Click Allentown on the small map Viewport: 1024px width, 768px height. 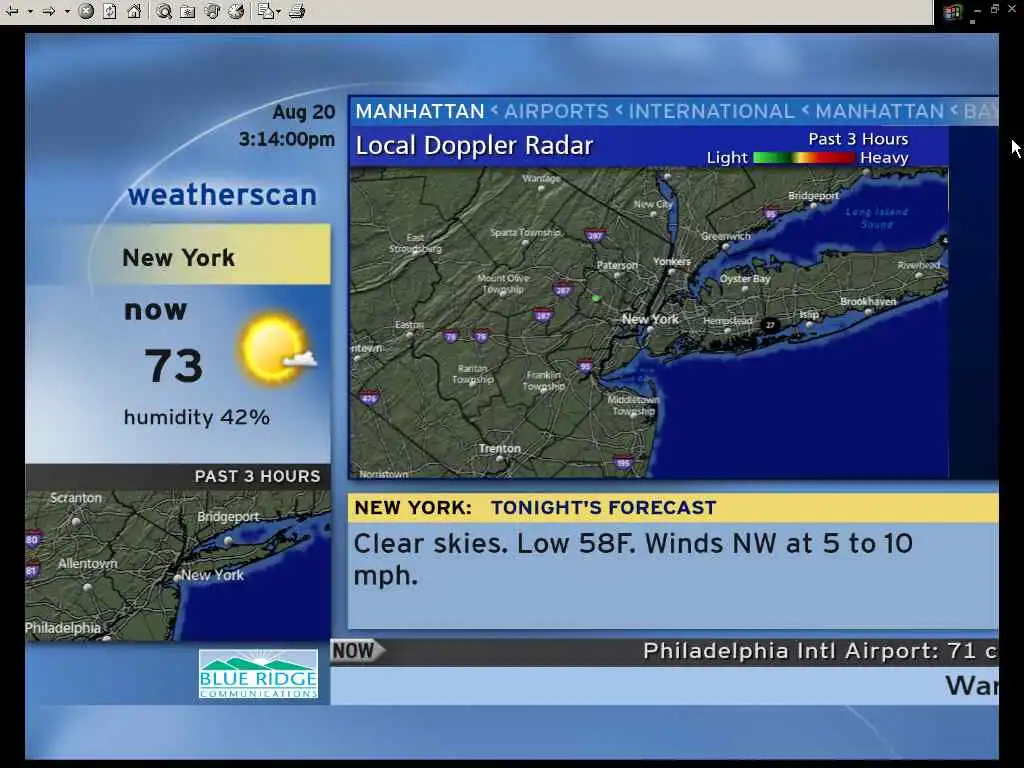88,564
